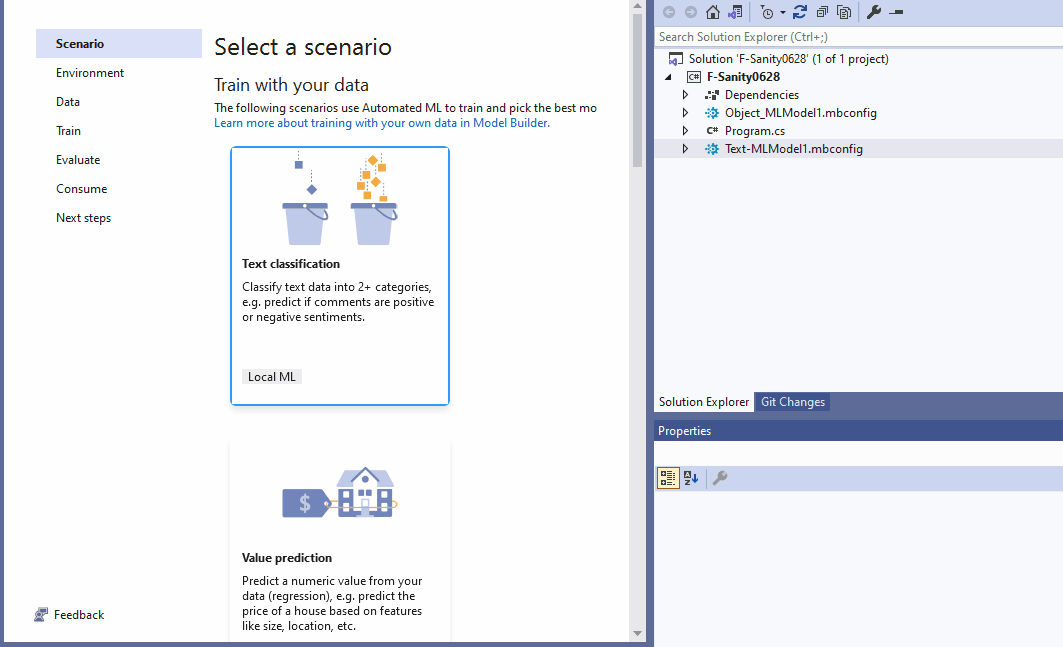Viewport: 1063px width, 647px height.
Task: Select Categorized view in Properties panel
Action: (x=668, y=478)
